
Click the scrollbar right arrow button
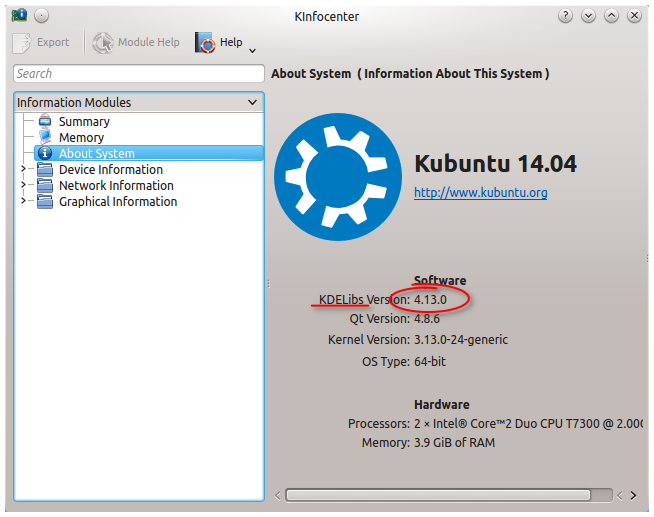pyautogui.click(x=632, y=494)
